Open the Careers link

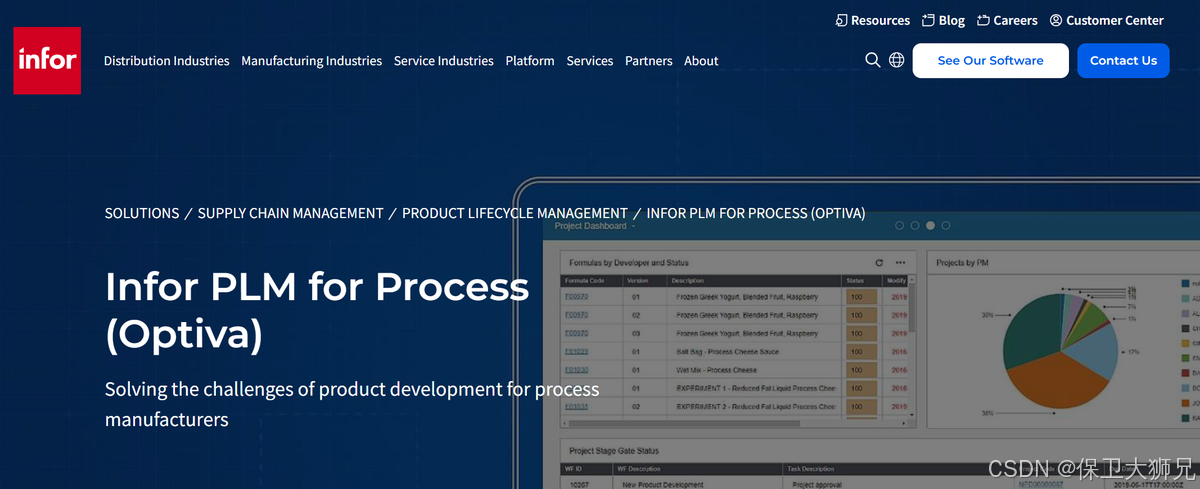(x=1007, y=20)
